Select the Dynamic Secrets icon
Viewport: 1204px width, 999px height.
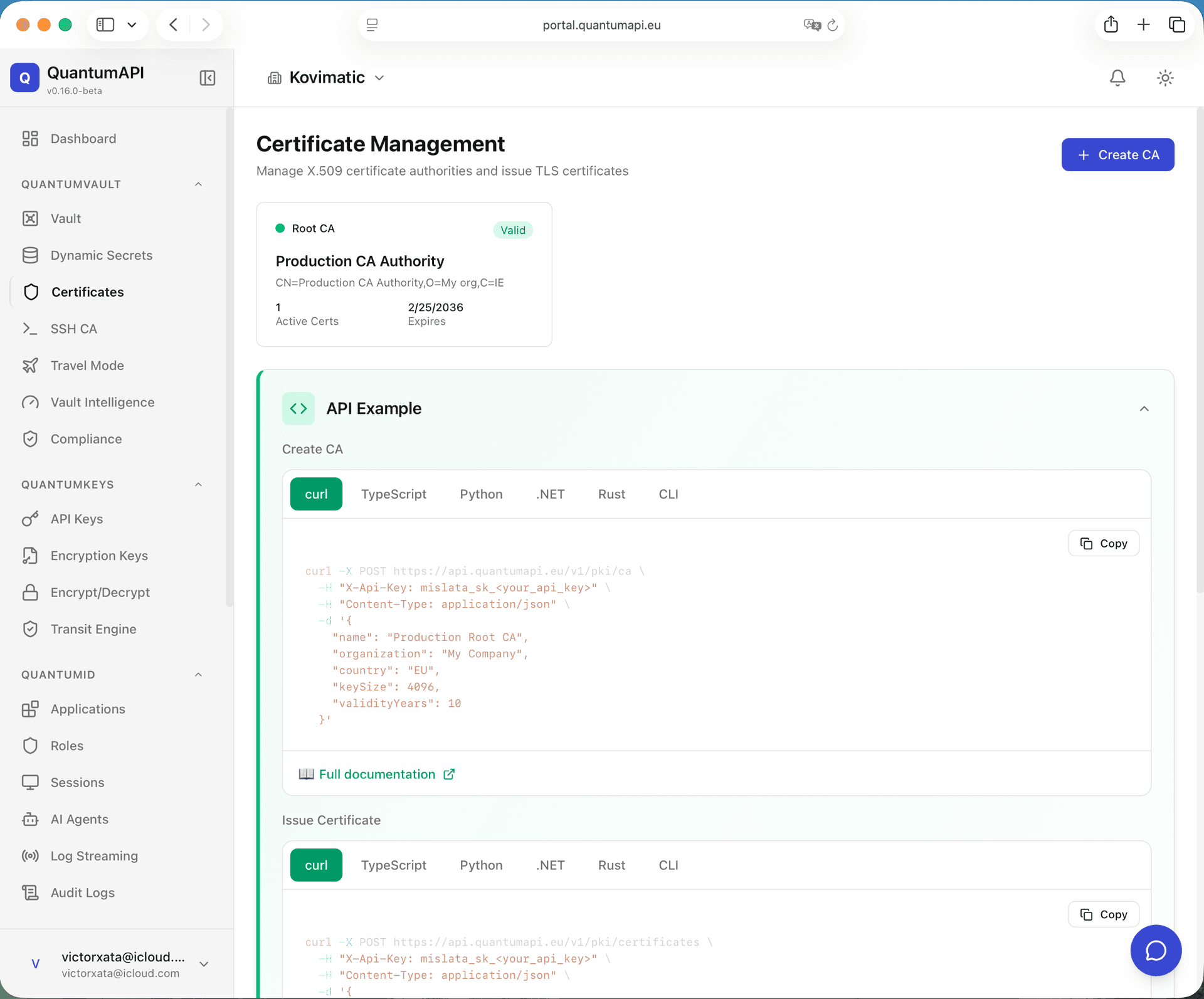click(x=31, y=255)
